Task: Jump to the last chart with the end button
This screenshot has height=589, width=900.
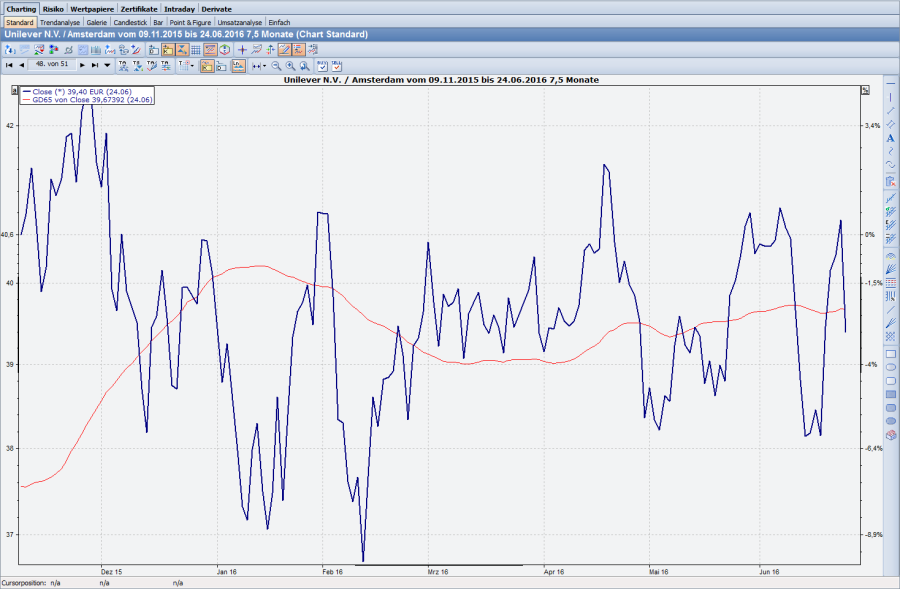Action: pyautogui.click(x=94, y=66)
